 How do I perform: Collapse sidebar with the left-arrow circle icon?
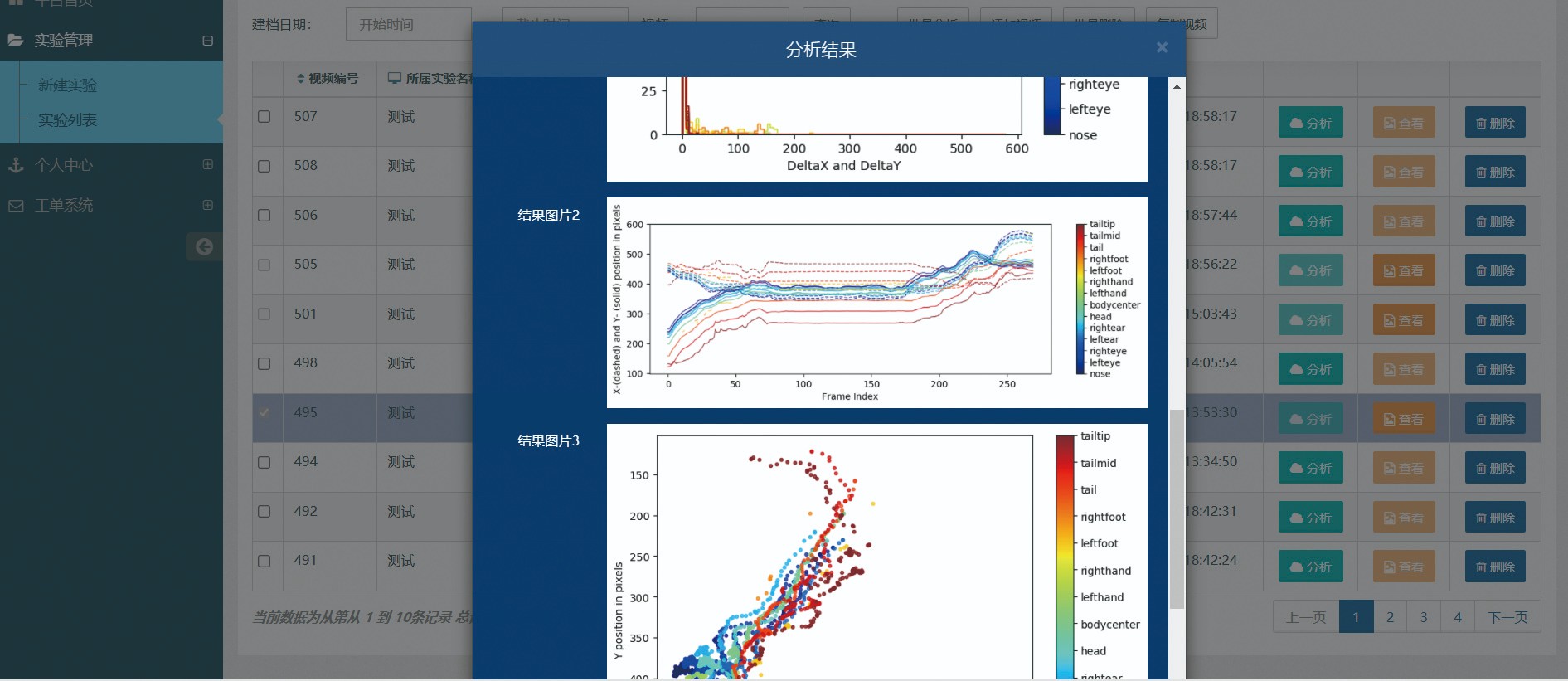tap(204, 246)
